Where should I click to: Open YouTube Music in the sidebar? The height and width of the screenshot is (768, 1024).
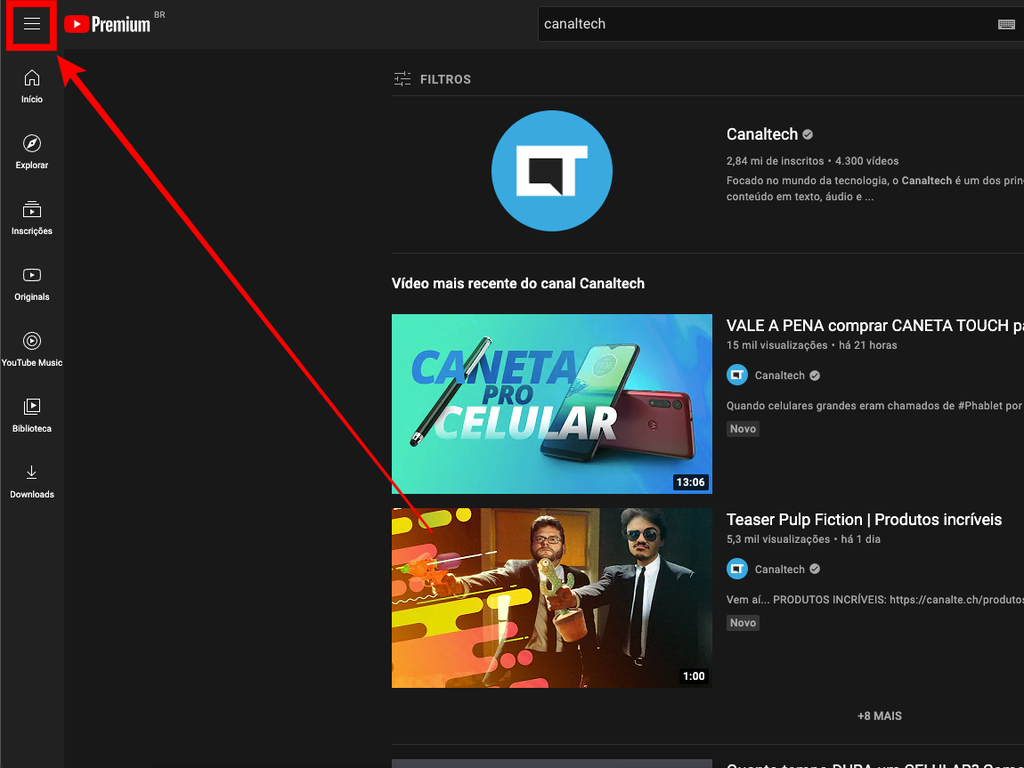(31, 350)
